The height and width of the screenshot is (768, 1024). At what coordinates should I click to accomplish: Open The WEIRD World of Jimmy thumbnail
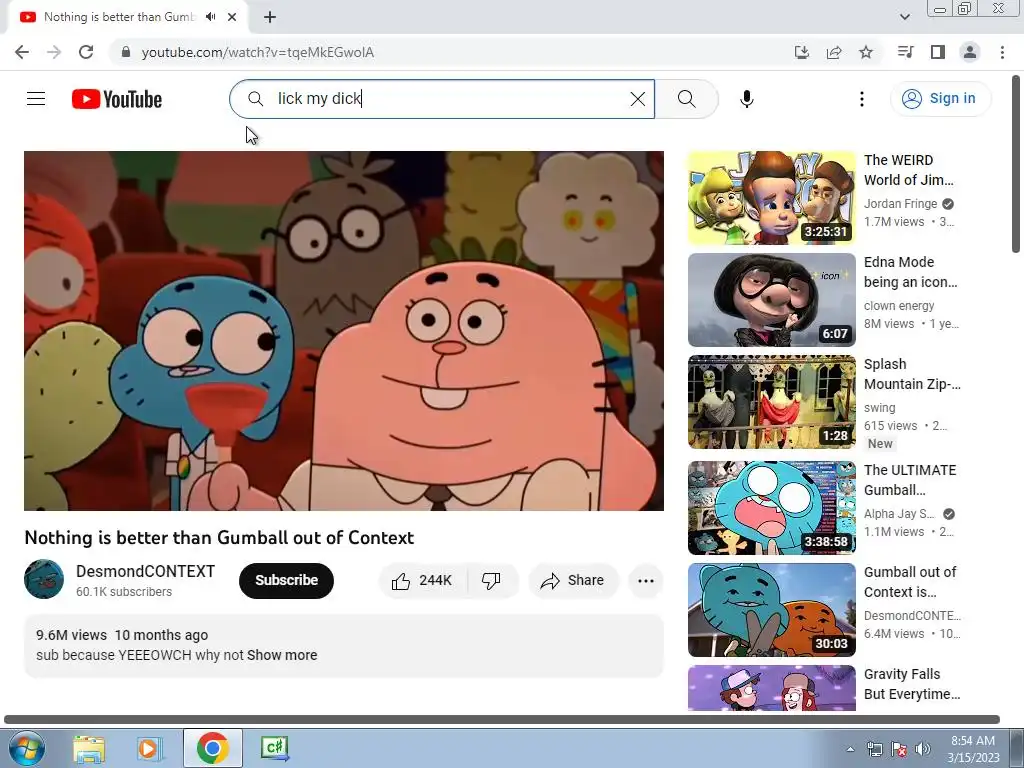click(771, 198)
